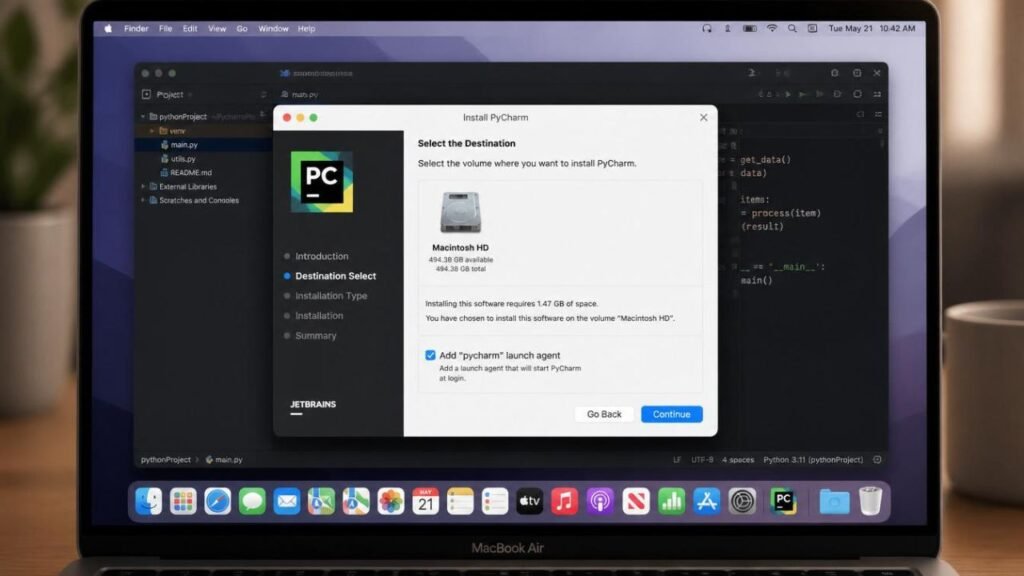
Task: Click the JETBRAINS logo in installer sidebar
Action: click(x=313, y=406)
